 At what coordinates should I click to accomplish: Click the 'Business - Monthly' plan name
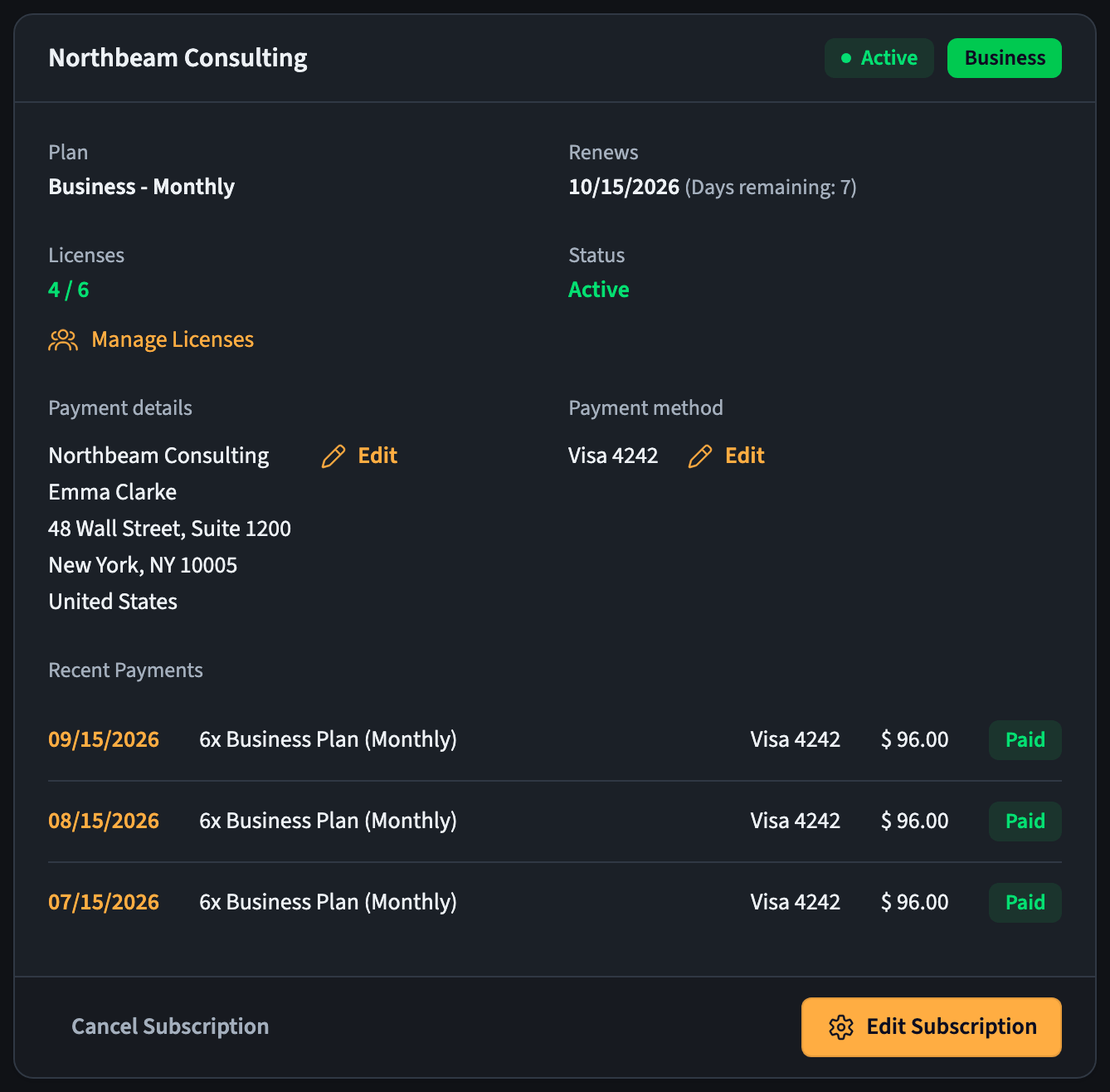pyautogui.click(x=142, y=187)
